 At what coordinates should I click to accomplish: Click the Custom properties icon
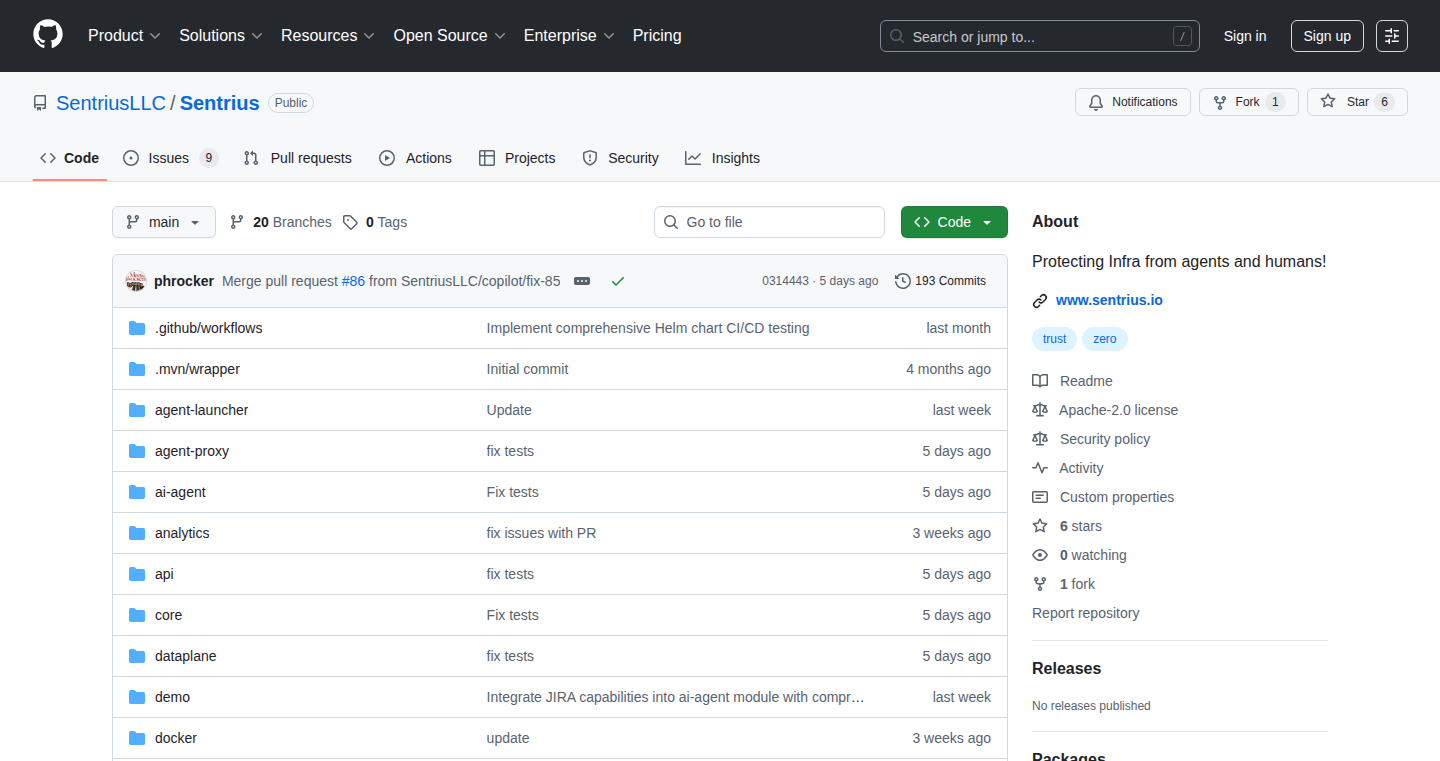1040,497
